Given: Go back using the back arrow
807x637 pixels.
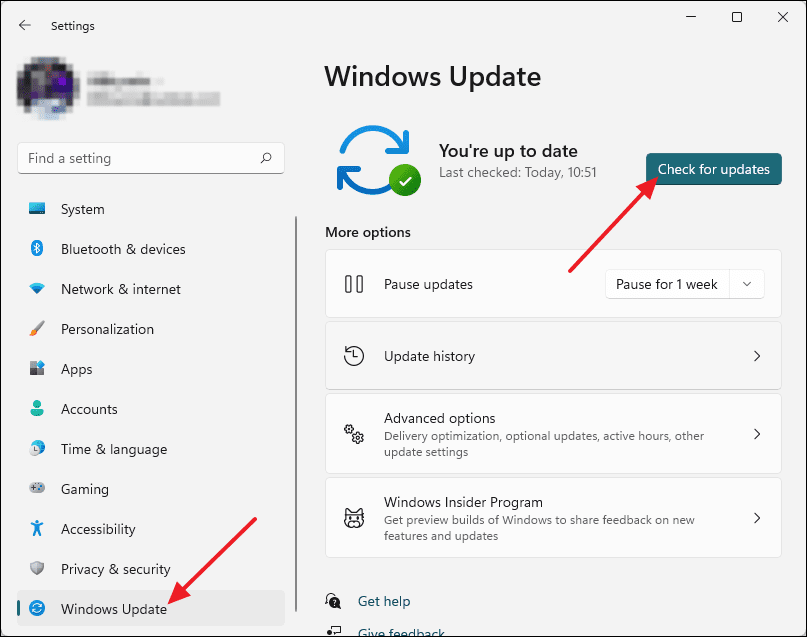Looking at the screenshot, I should (x=23, y=25).
